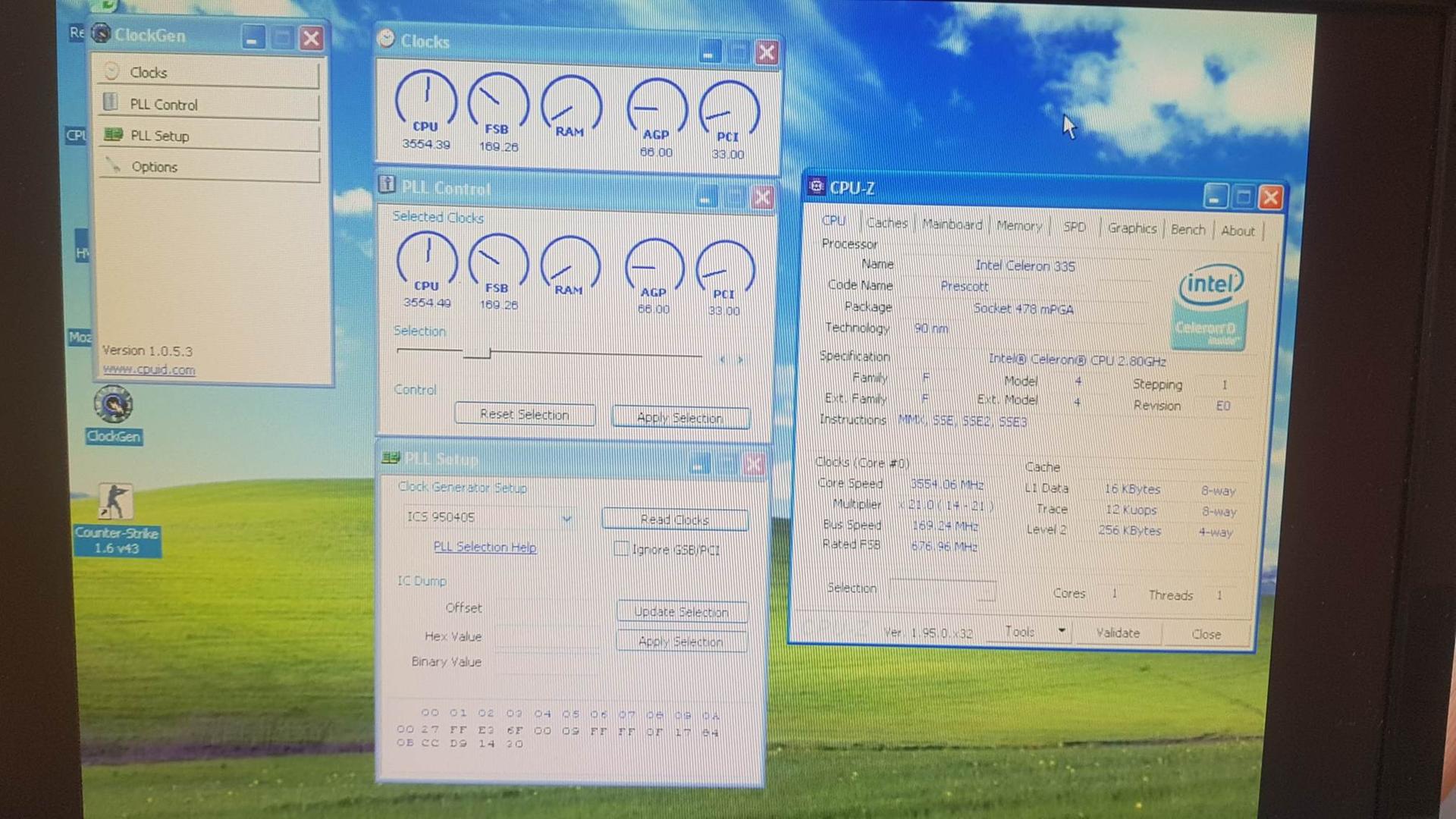Click the Core Speed value 3554.06 MHz
Screen dimensions: 1456x819
tap(946, 484)
